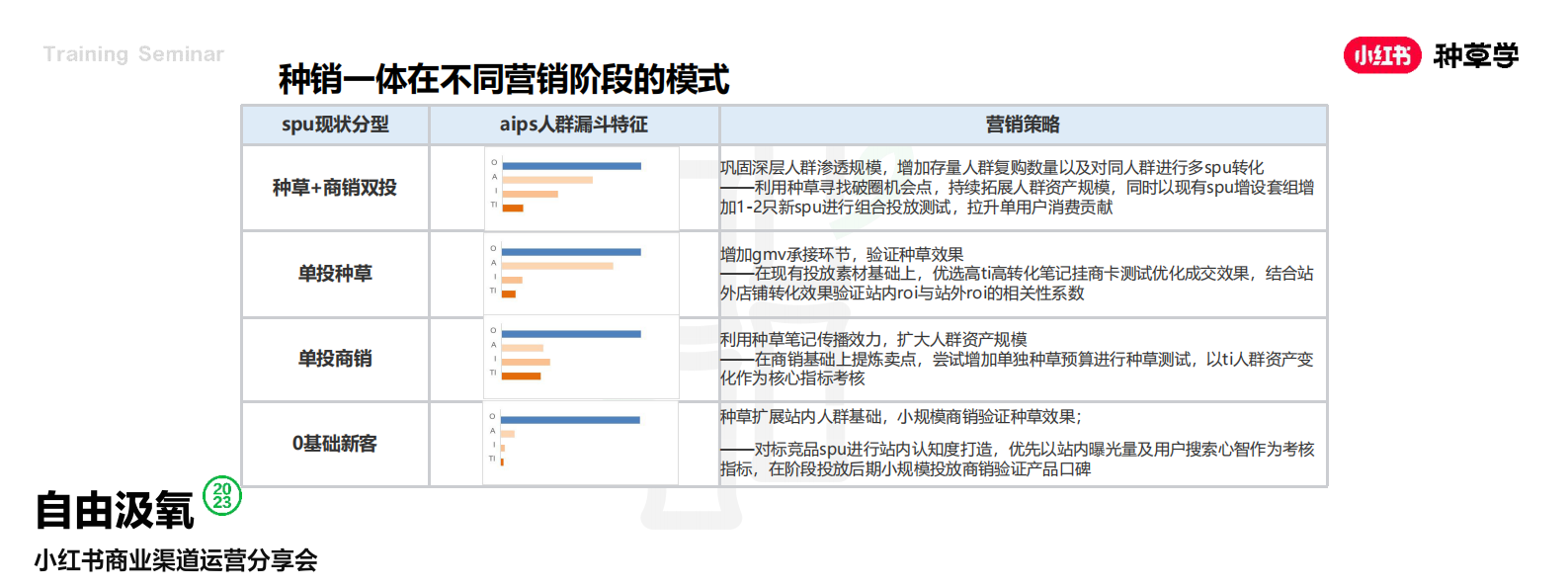The height and width of the screenshot is (588, 1568).
Task: Click the funnel chart in 0基础新客 row
Action: coord(581,443)
